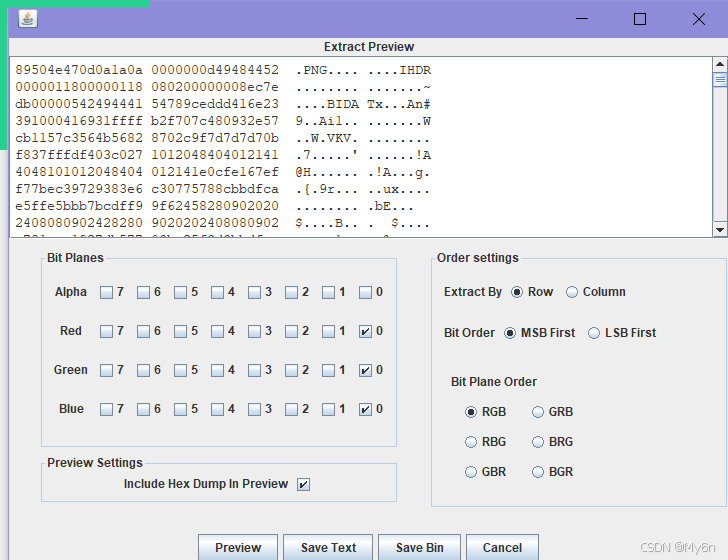Choose Extract By Row option
Viewport: 728px width, 560px height.
[x=517, y=292]
